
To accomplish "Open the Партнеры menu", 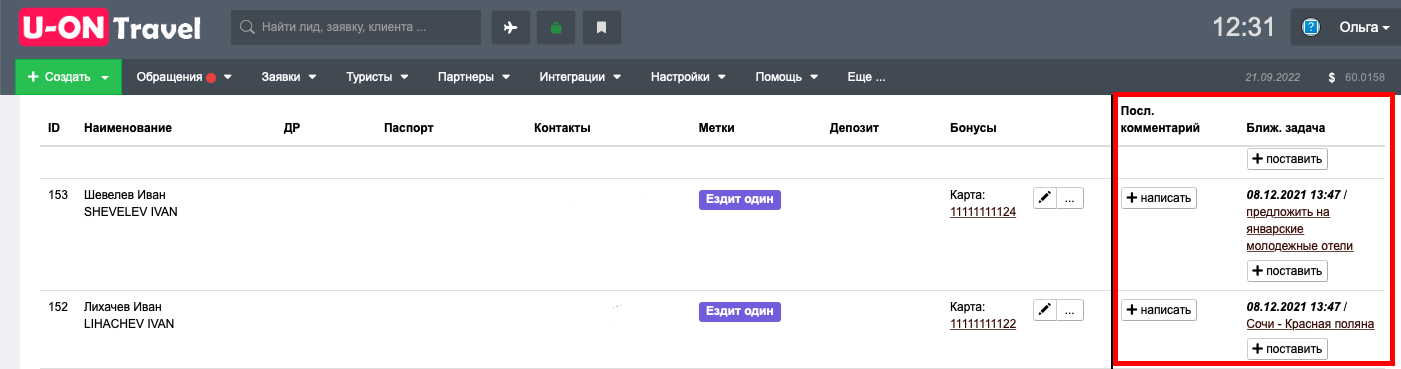I will pyautogui.click(x=474, y=77).
